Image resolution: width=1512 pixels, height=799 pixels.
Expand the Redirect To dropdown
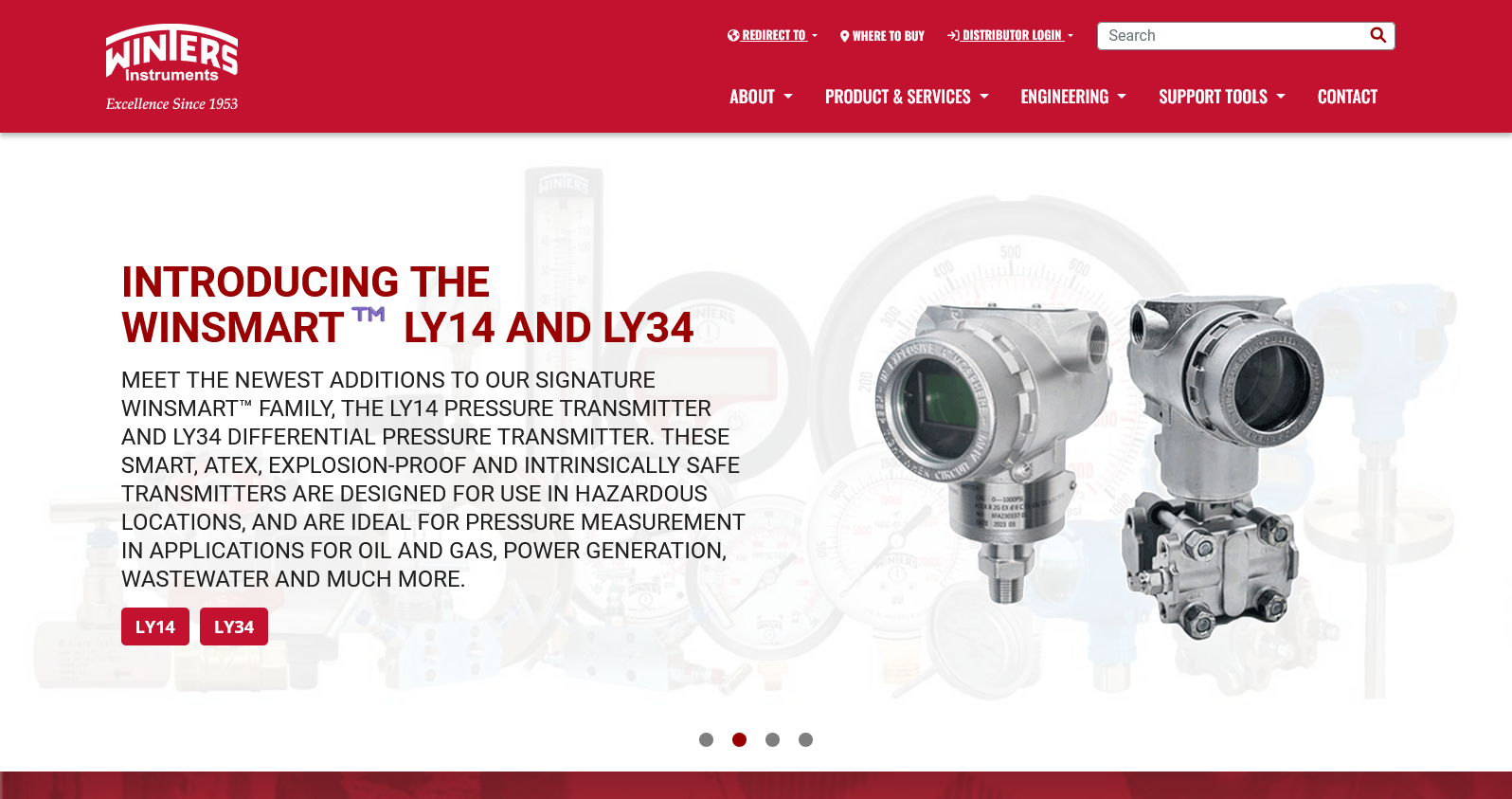773,35
